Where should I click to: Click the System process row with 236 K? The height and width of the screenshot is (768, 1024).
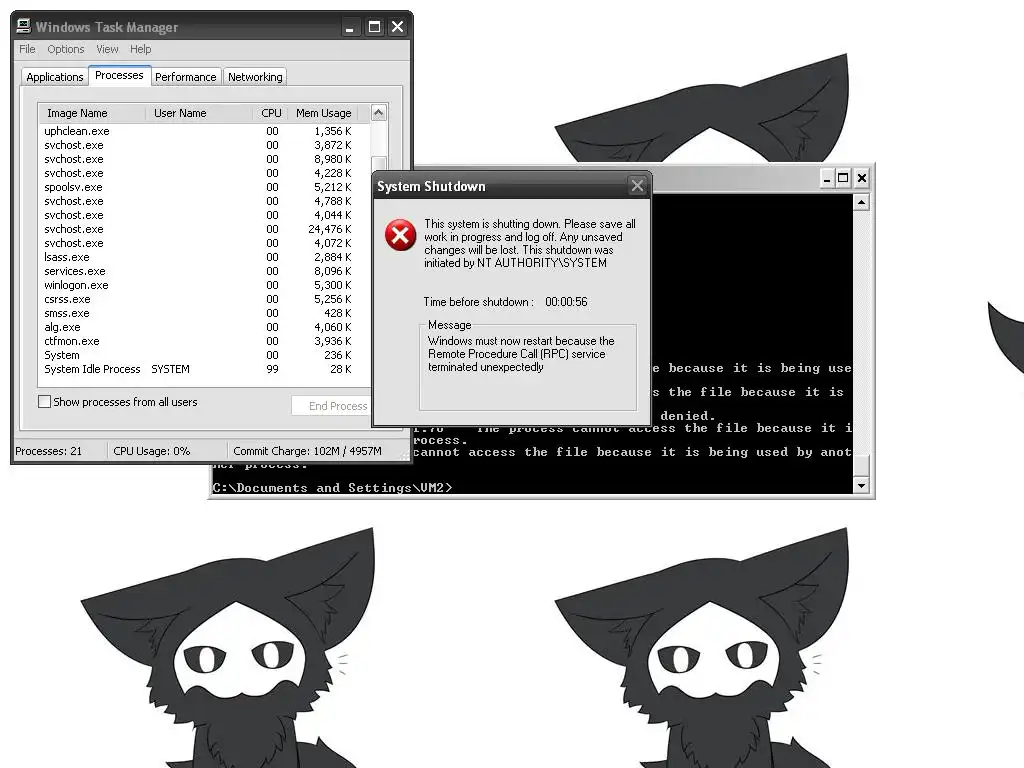coord(198,355)
